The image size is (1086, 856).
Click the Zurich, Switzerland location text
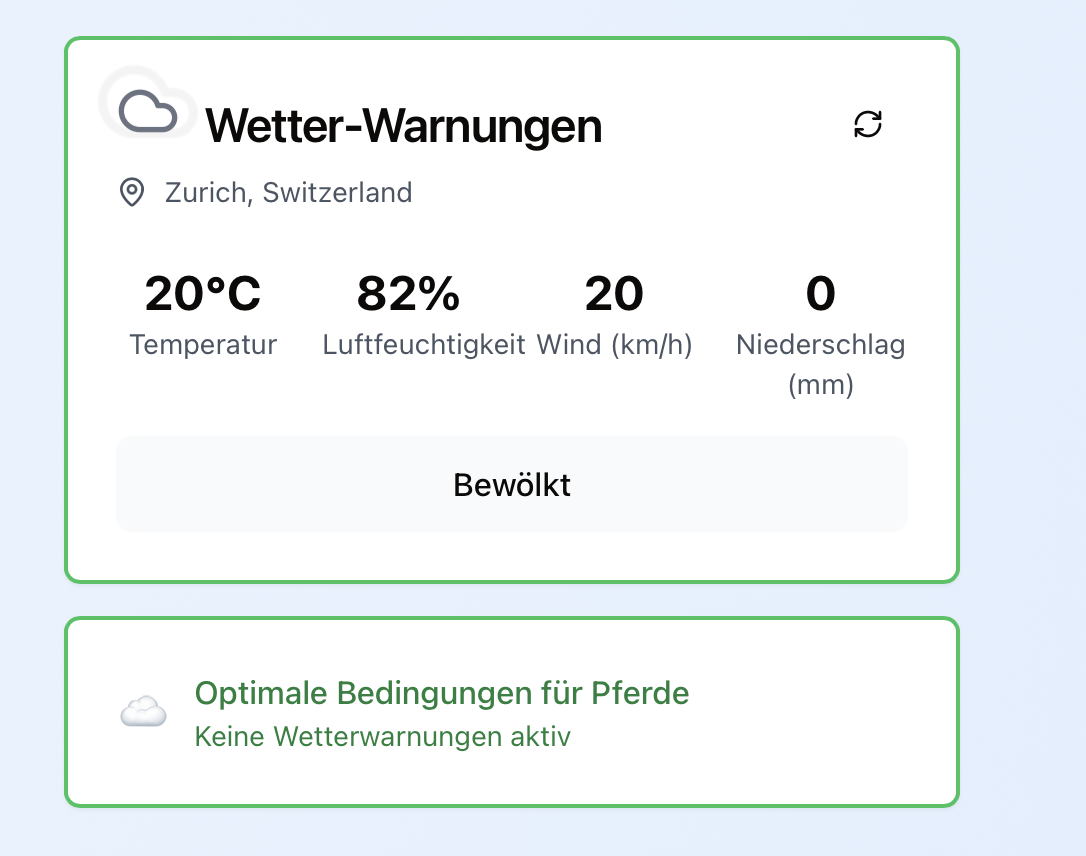[288, 192]
